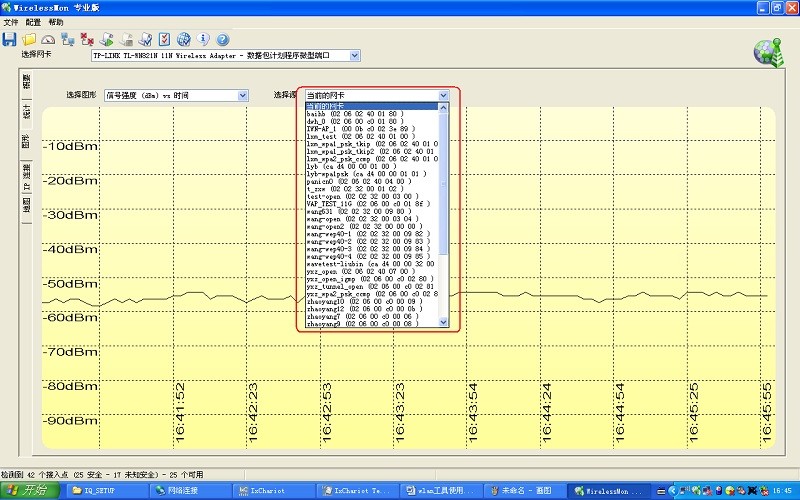The image size is (800, 500).
Task: Switch to IxChariot in the taskbar
Action: [271, 490]
